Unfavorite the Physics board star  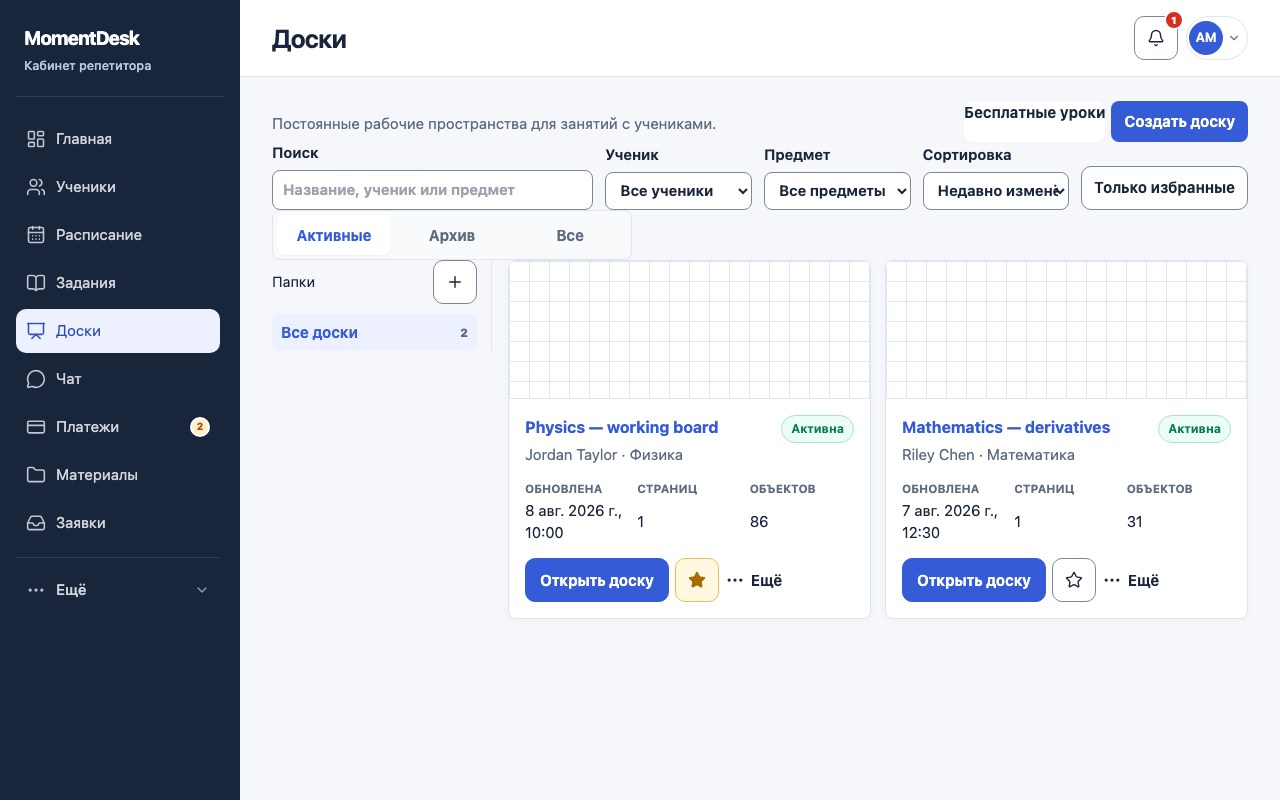click(x=697, y=580)
